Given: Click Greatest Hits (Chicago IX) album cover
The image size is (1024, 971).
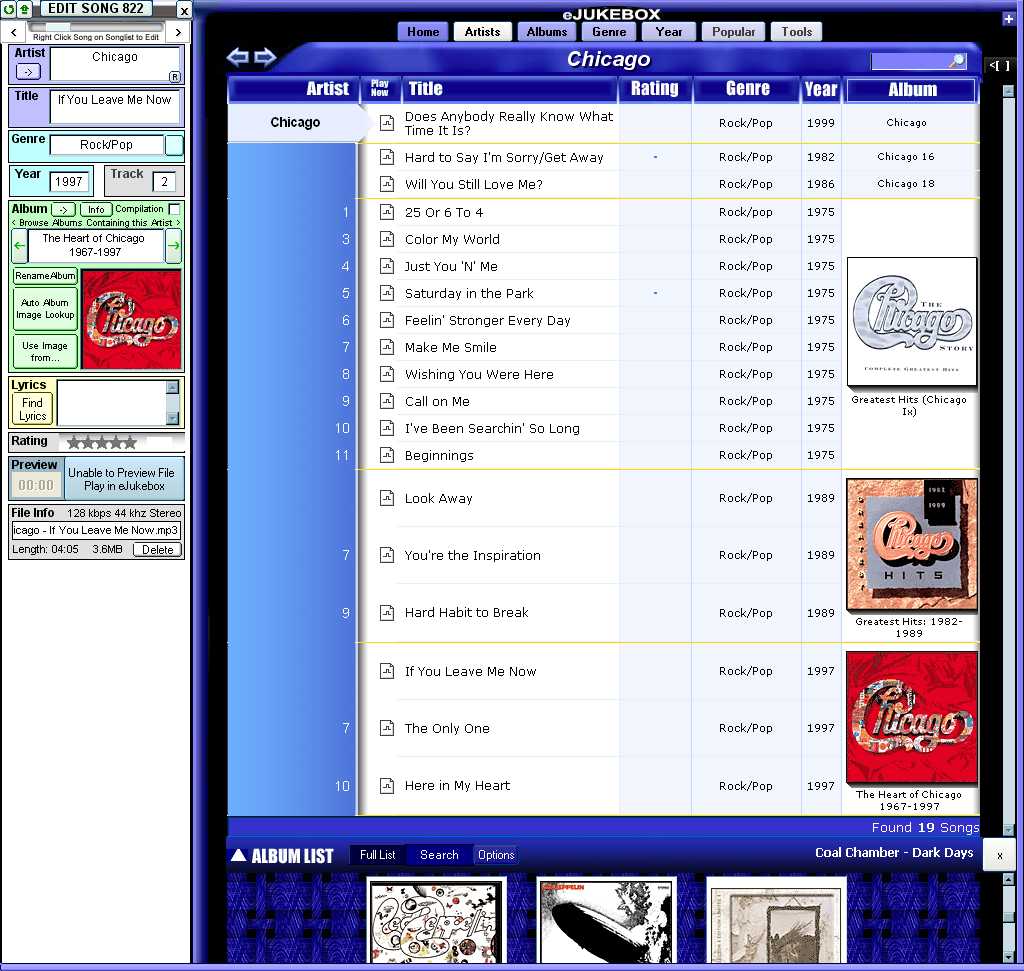Looking at the screenshot, I should coord(912,322).
